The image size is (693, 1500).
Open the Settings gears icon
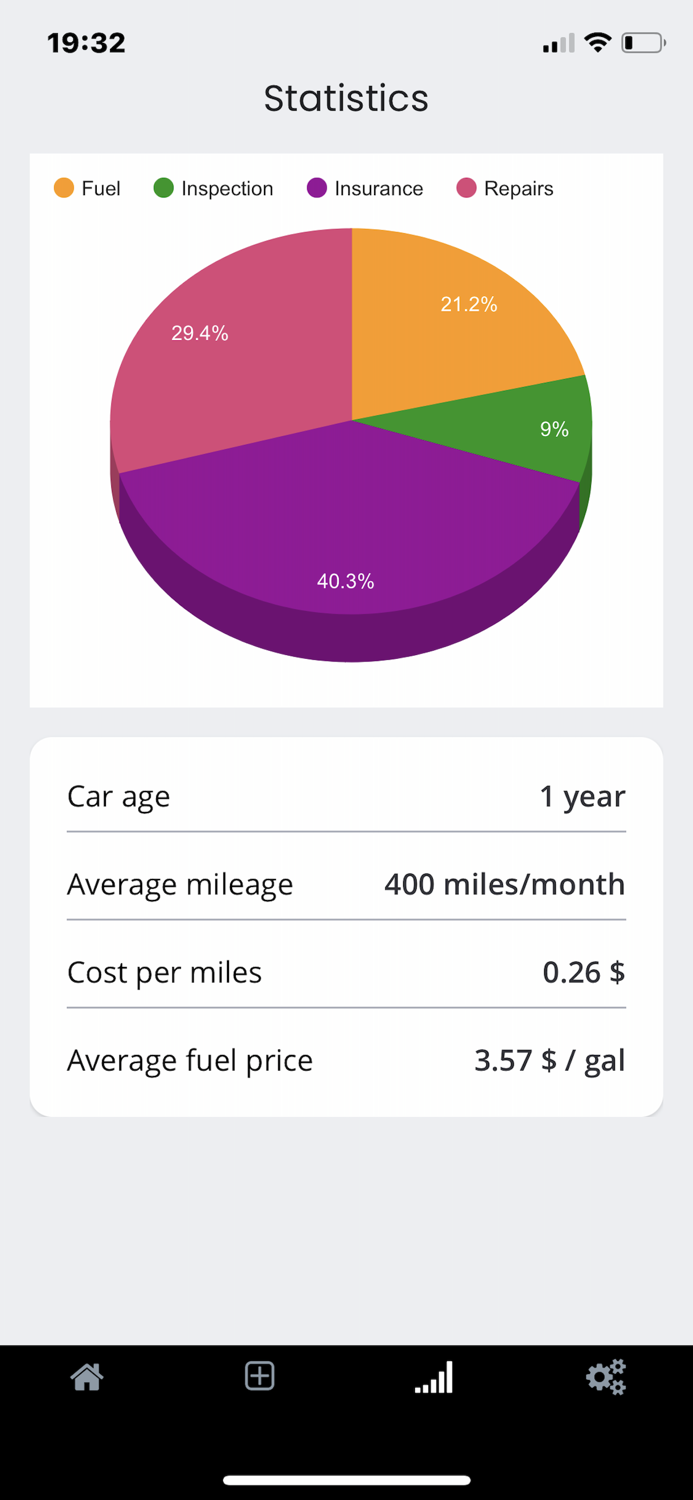point(606,1376)
